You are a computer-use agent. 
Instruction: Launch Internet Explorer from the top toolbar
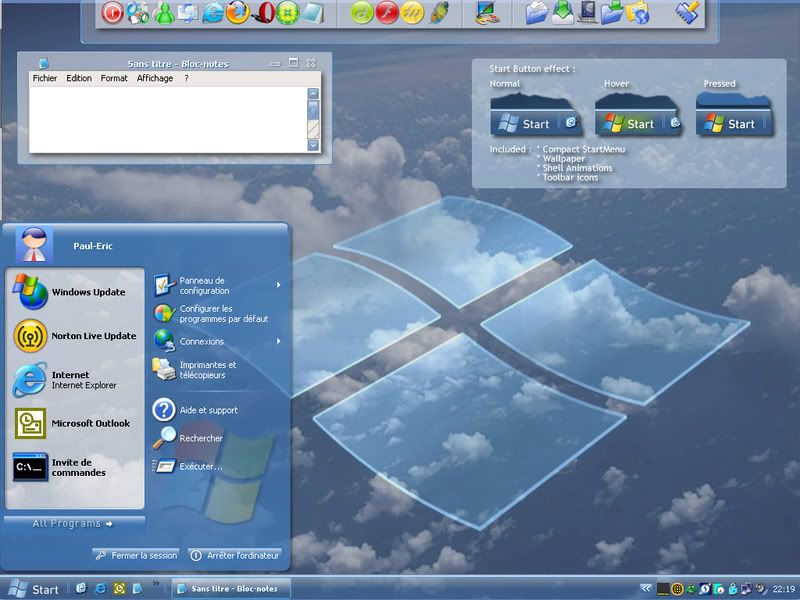[213, 13]
